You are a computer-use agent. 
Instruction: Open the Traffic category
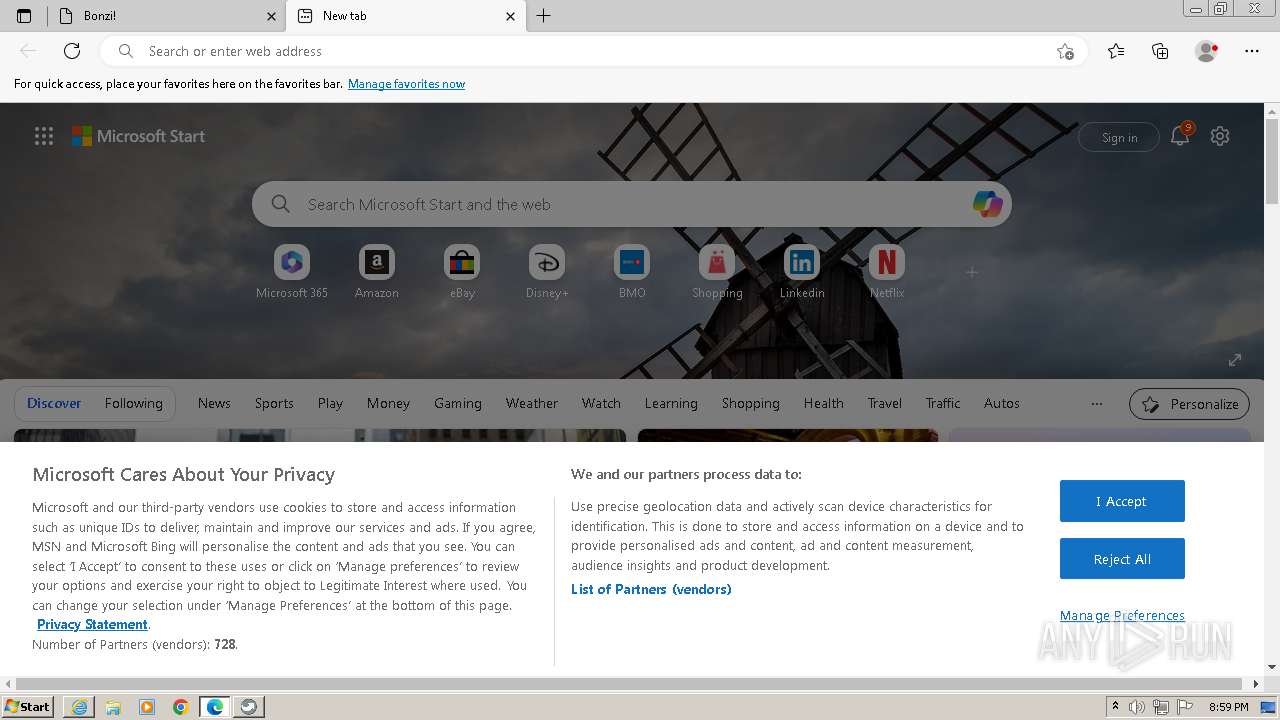pyautogui.click(x=942, y=403)
